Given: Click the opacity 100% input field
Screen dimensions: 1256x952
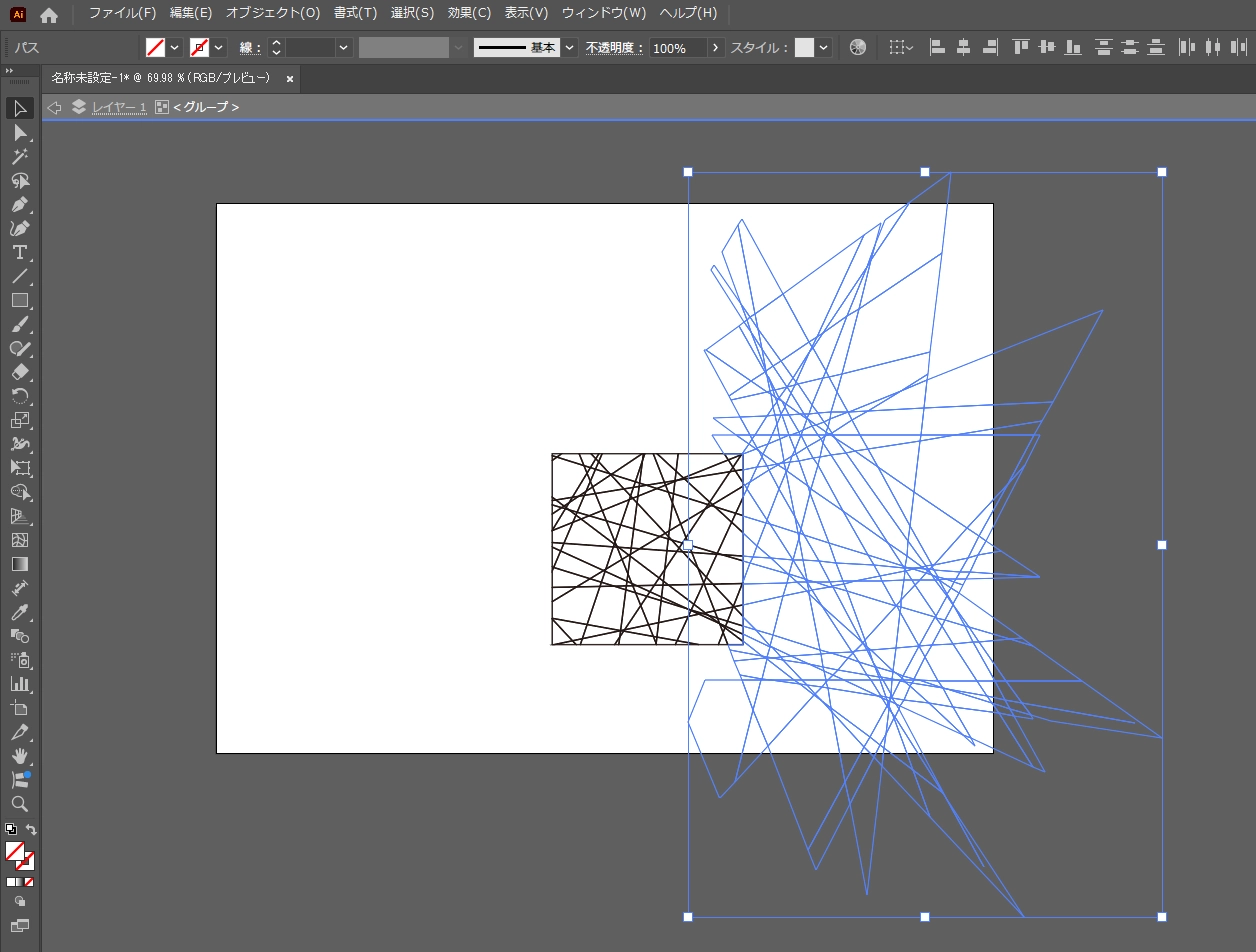Looking at the screenshot, I should pos(678,48).
